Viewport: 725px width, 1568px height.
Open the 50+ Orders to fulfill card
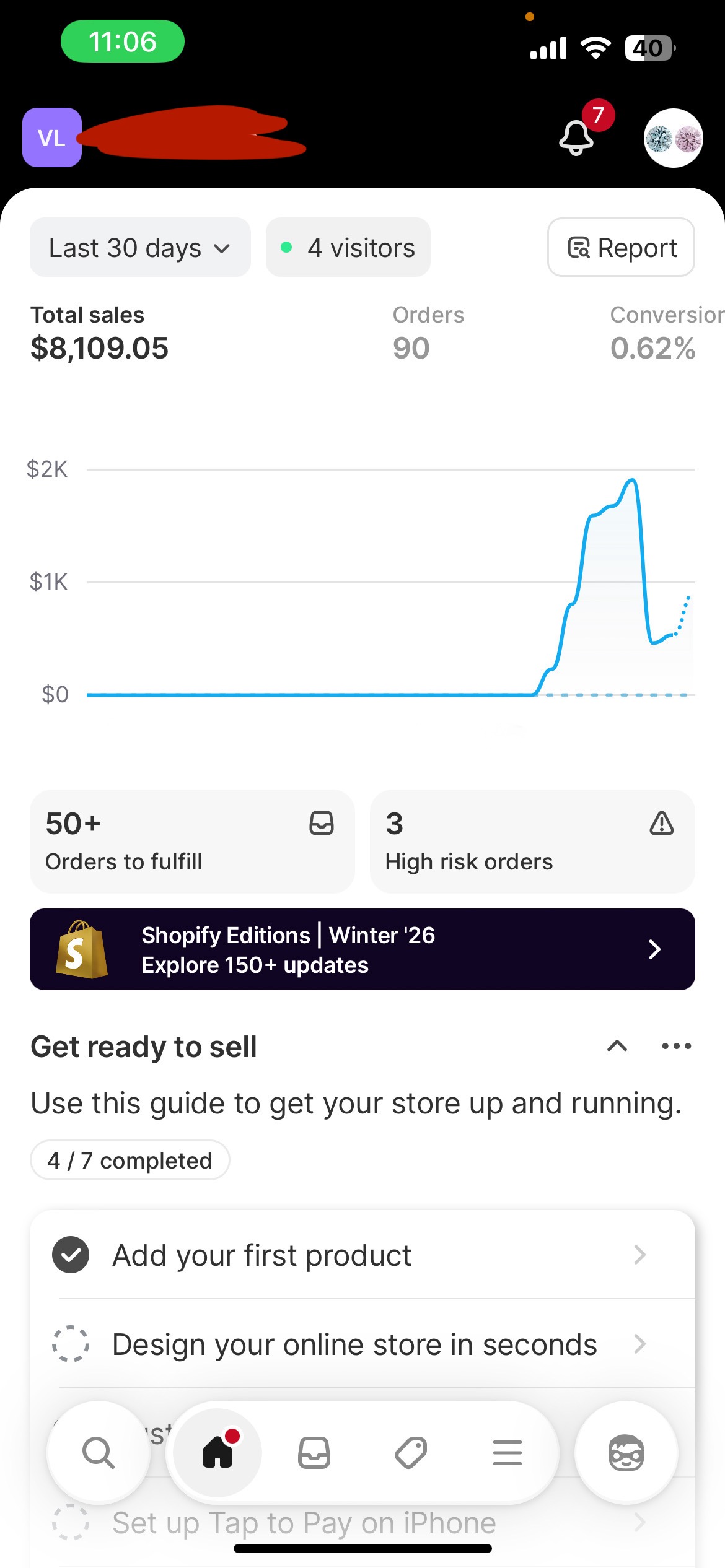click(192, 841)
